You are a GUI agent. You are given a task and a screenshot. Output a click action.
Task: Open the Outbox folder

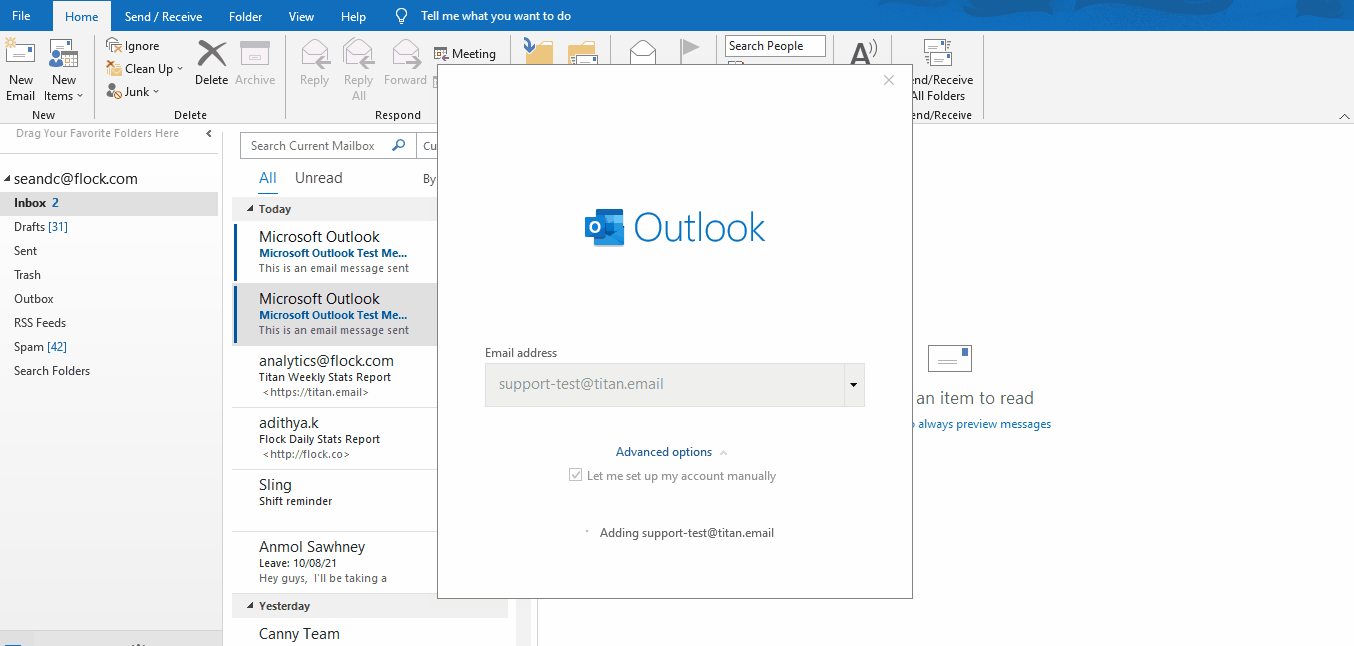coord(109,299)
